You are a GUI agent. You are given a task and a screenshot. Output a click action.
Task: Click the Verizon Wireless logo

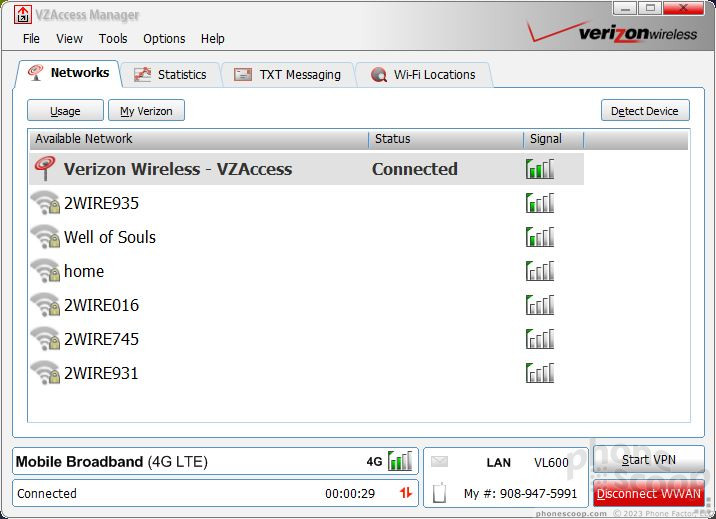pos(612,32)
